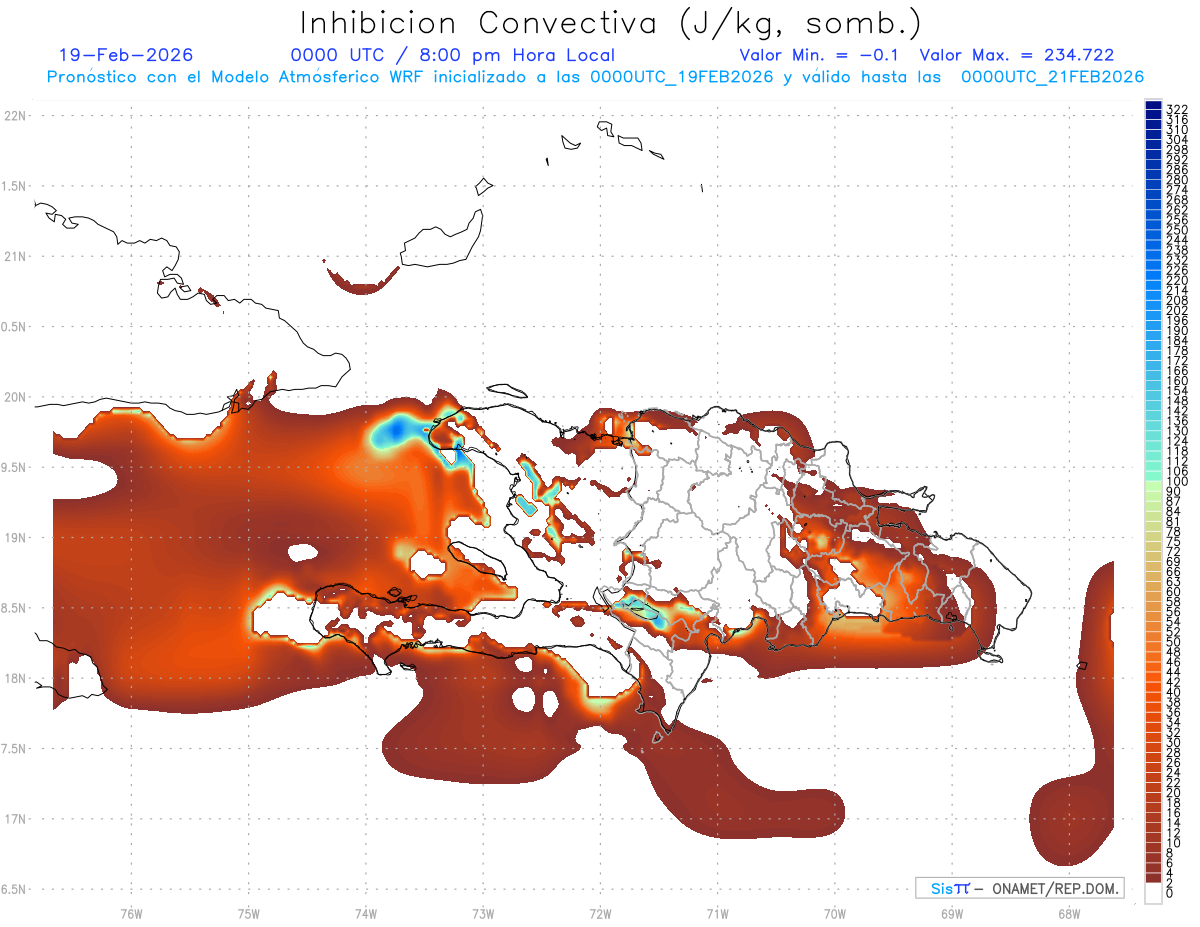
Task: Click the '250' value on the color scale
Action: [x=1176, y=230]
